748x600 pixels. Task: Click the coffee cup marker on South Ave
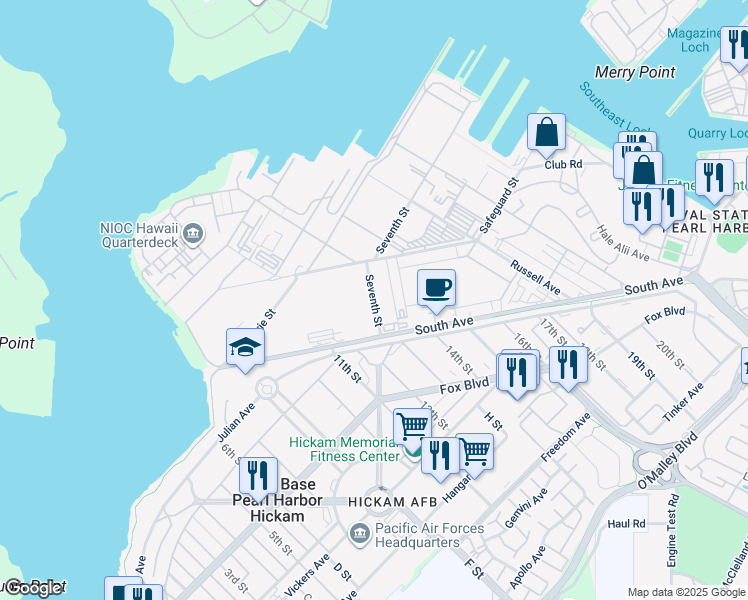point(435,289)
